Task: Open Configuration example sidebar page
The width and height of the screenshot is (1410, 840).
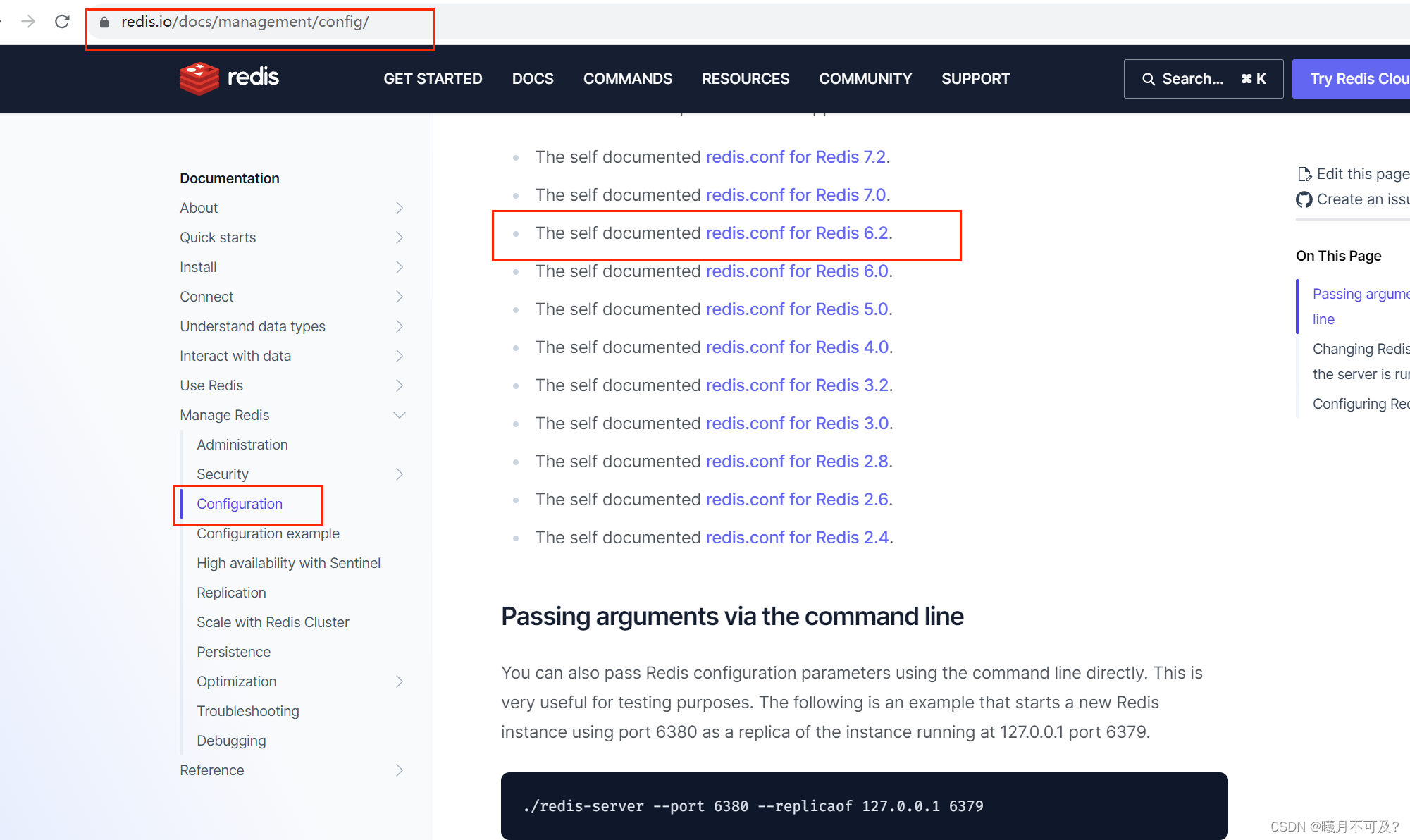Action: pyautogui.click(x=268, y=533)
